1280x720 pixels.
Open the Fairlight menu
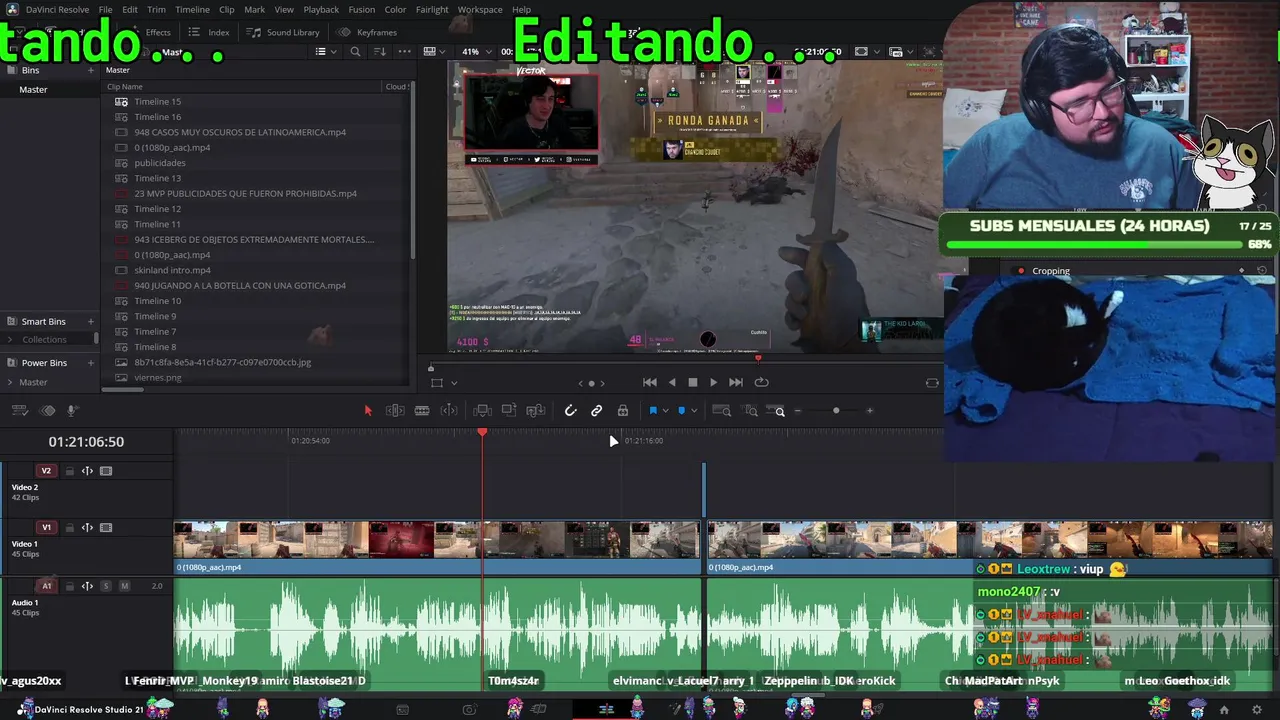point(432,9)
